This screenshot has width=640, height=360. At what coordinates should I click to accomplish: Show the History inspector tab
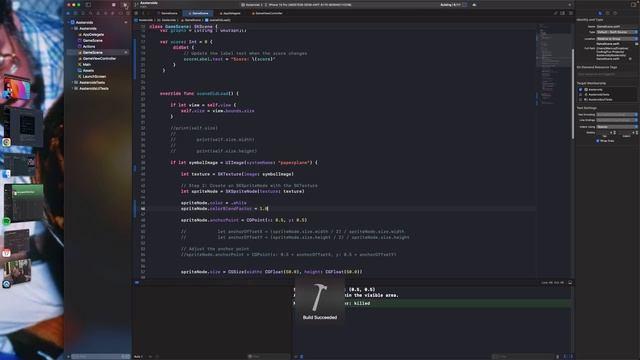[608, 13]
